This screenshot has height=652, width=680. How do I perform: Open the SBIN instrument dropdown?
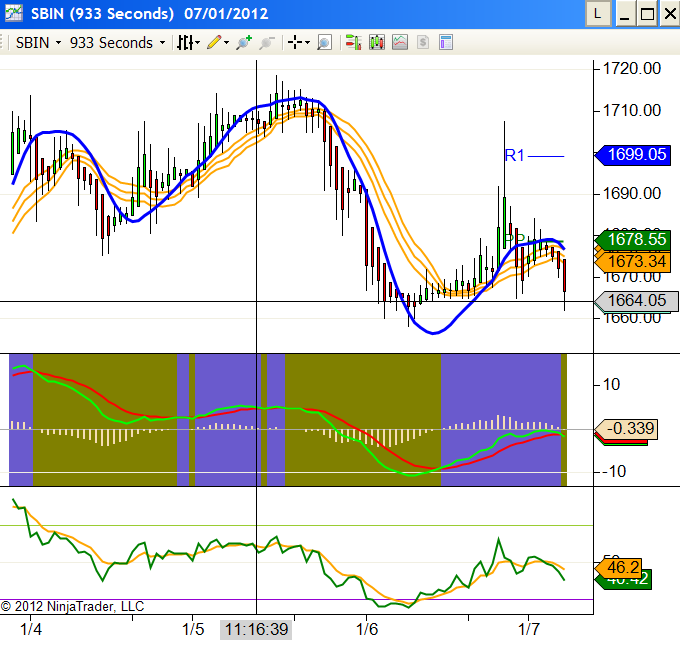point(38,43)
